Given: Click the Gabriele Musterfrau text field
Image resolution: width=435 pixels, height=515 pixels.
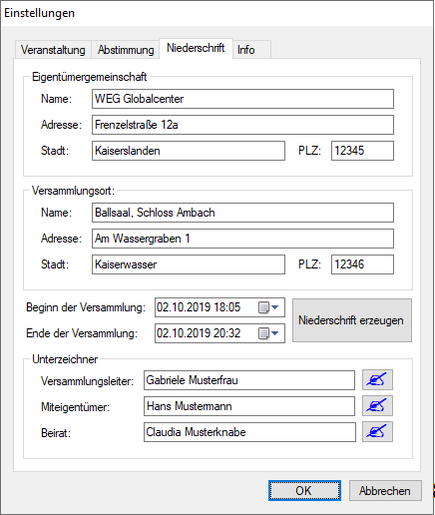Looking at the screenshot, I should 249,380.
